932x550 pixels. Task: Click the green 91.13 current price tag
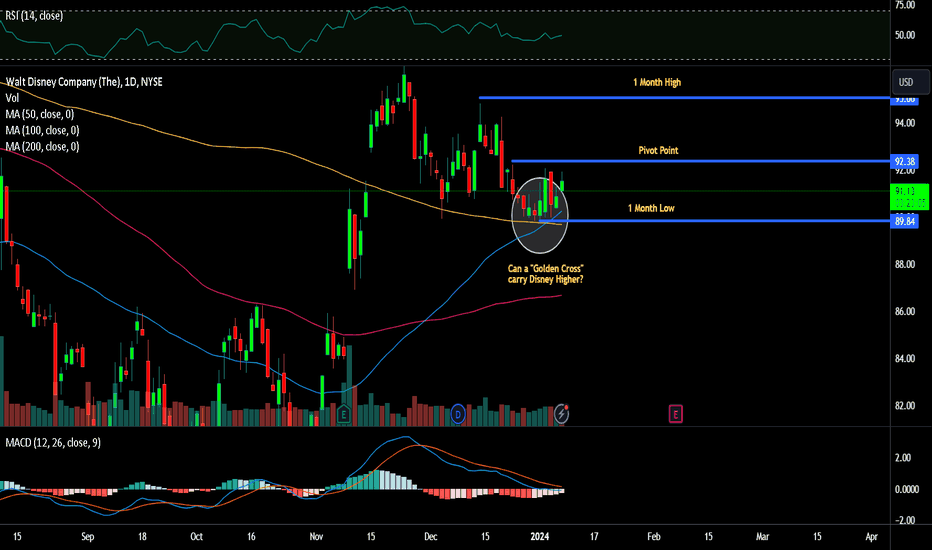pyautogui.click(x=909, y=197)
